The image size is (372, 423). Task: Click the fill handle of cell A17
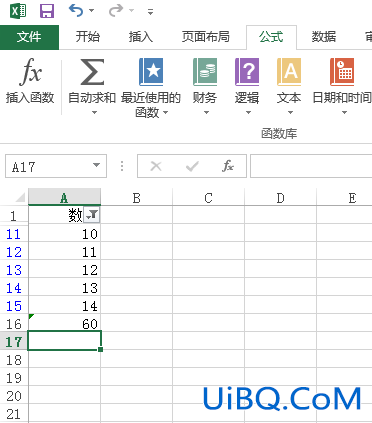101,349
